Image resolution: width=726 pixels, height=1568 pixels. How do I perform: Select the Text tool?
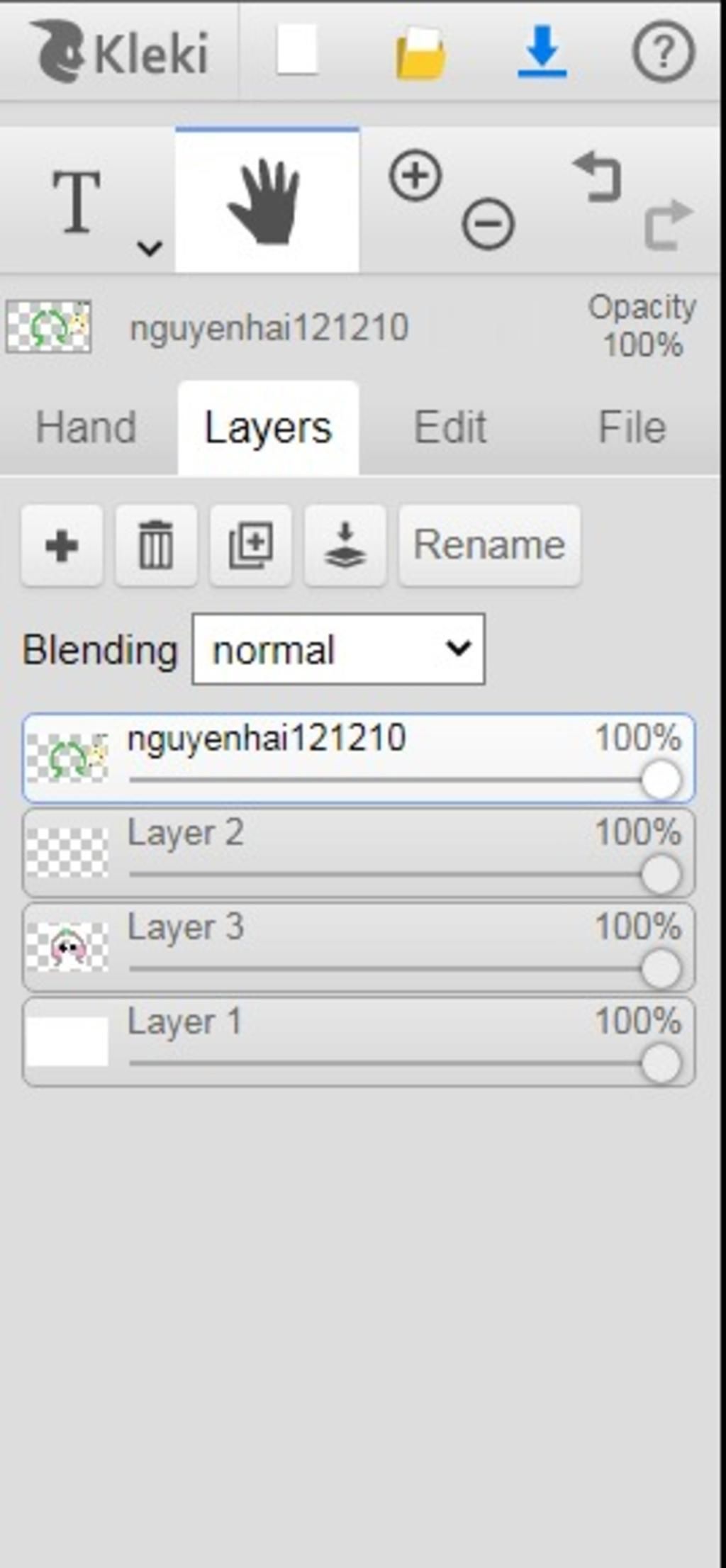[77, 202]
